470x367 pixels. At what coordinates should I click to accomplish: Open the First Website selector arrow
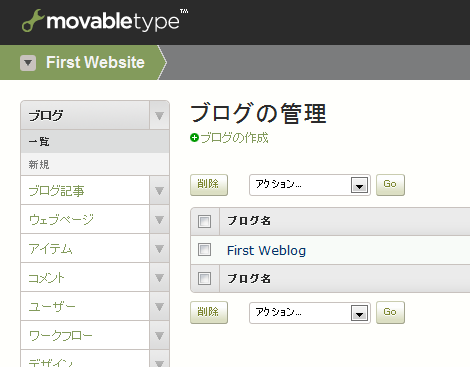28,63
